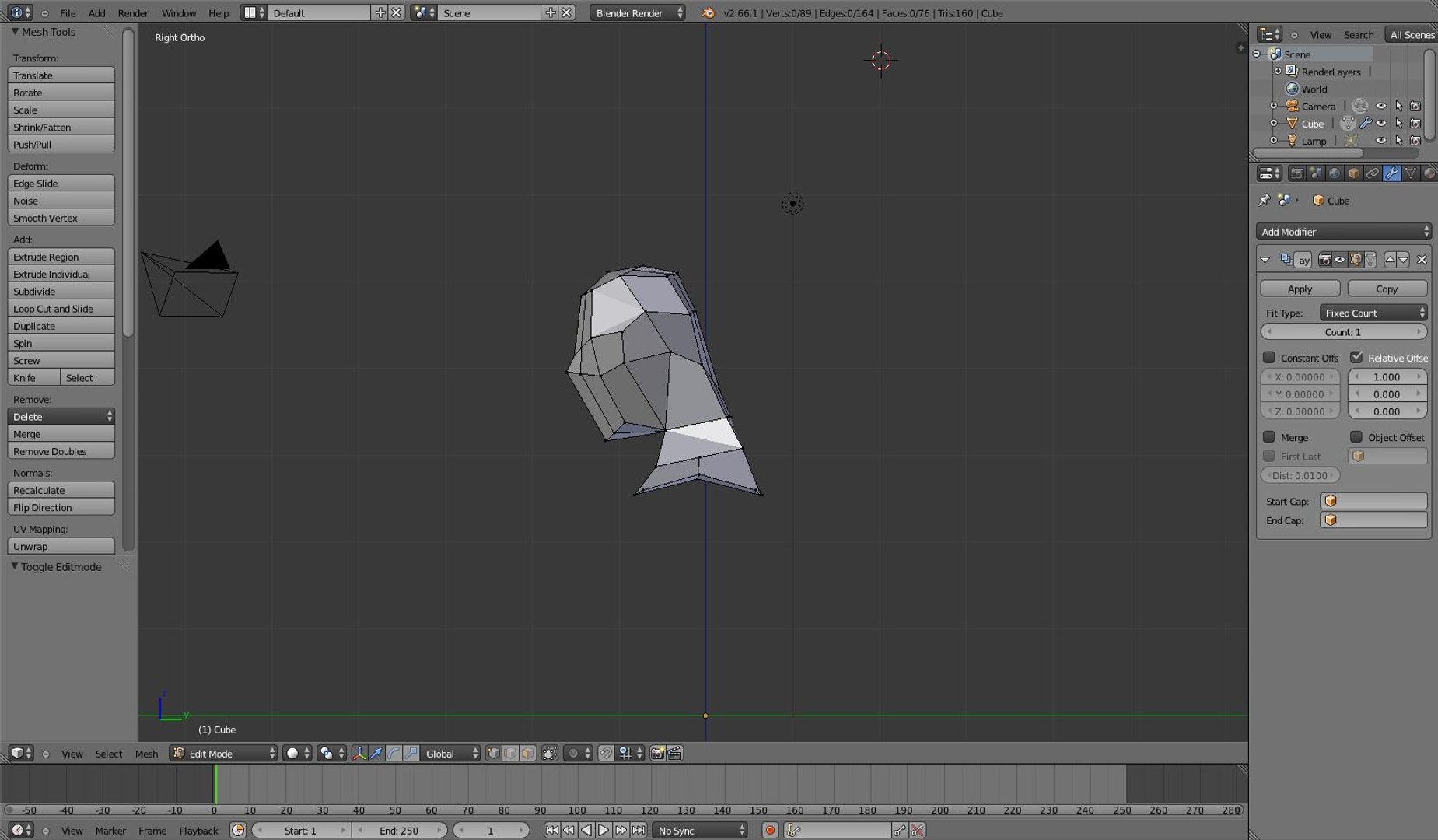1438x840 pixels.
Task: Jump to the last frame of the timeline
Action: coord(639,831)
